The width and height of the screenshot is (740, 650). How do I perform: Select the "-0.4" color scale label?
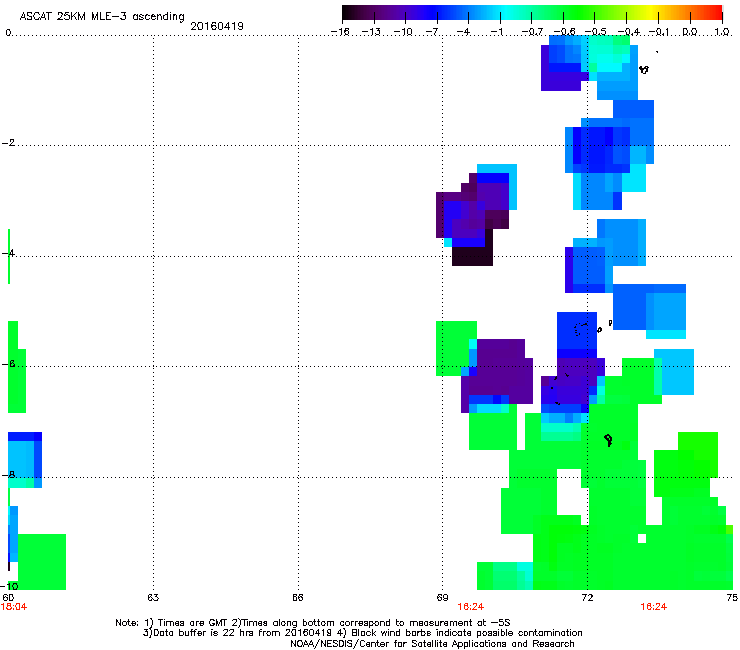pyautogui.click(x=629, y=32)
